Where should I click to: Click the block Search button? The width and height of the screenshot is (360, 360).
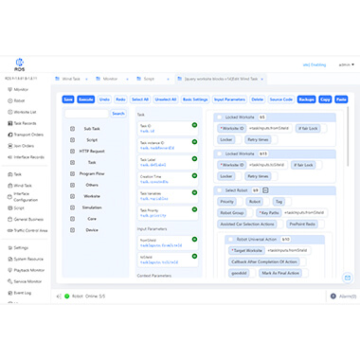[118, 114]
